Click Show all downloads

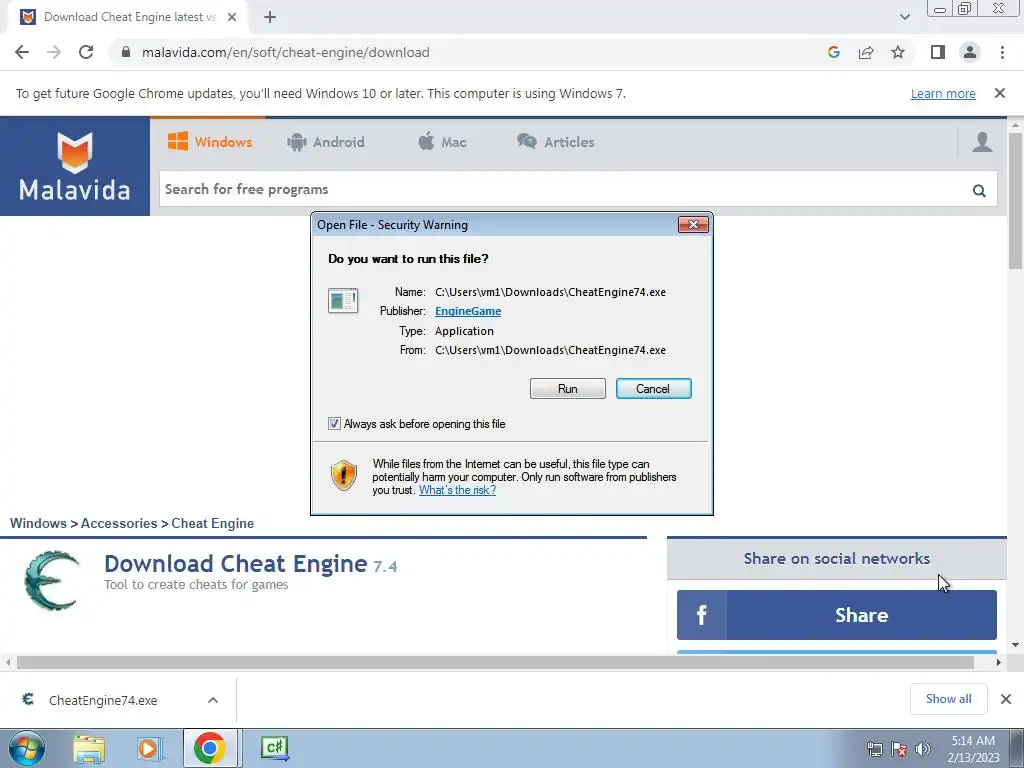948,699
